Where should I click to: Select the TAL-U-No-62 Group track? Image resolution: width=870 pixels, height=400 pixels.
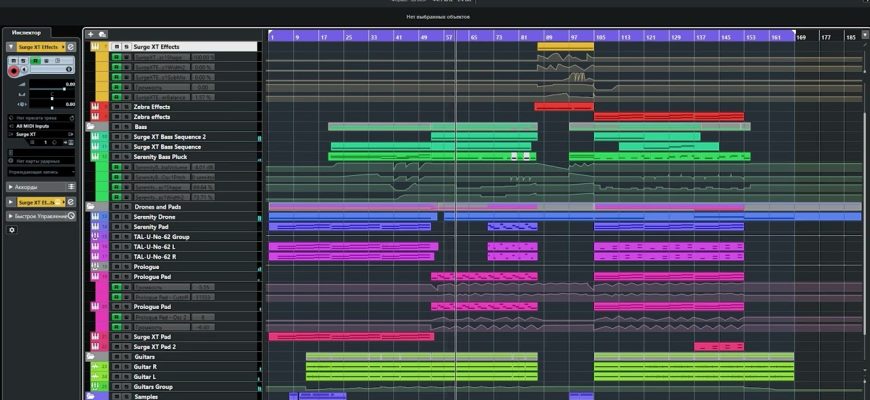(x=161, y=237)
